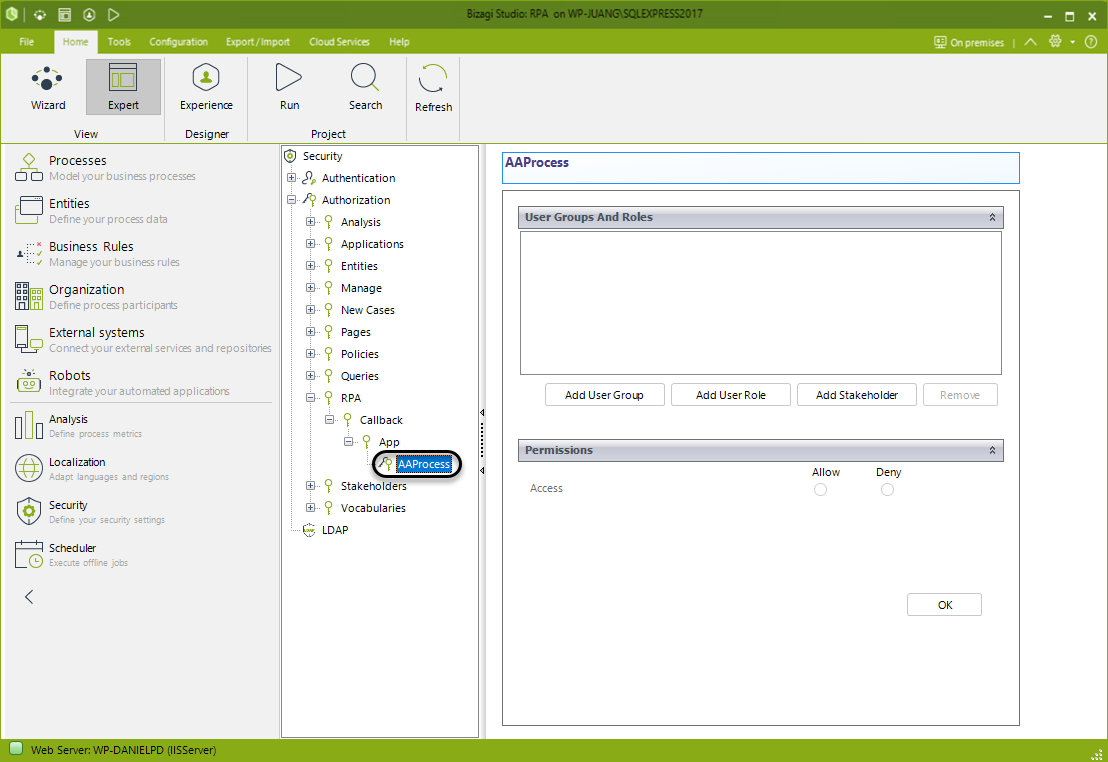Viewport: 1108px width, 762px height.
Task: Select the App tree item
Action: coord(389,442)
